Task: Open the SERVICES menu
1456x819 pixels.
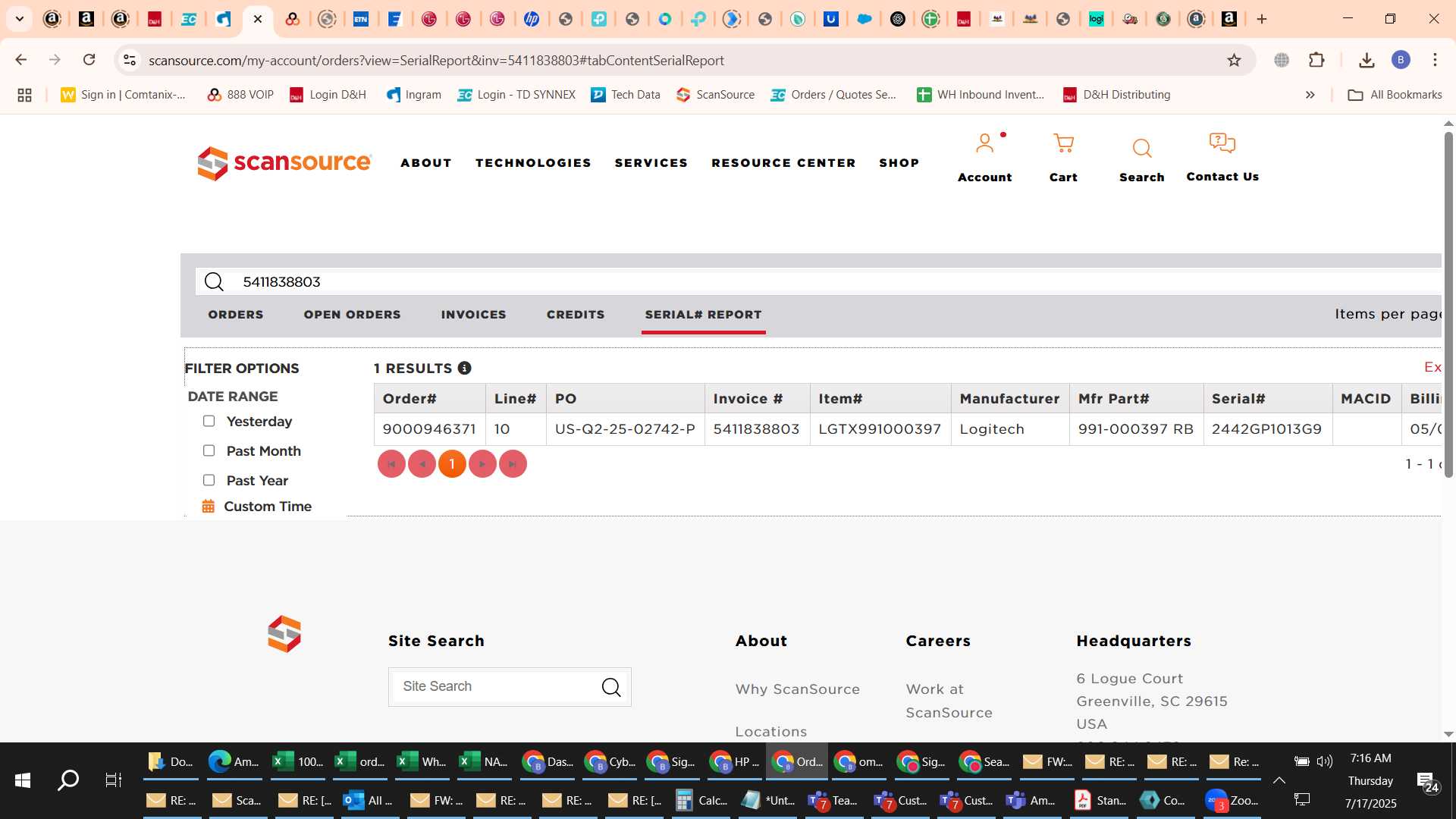Action: pyautogui.click(x=651, y=163)
